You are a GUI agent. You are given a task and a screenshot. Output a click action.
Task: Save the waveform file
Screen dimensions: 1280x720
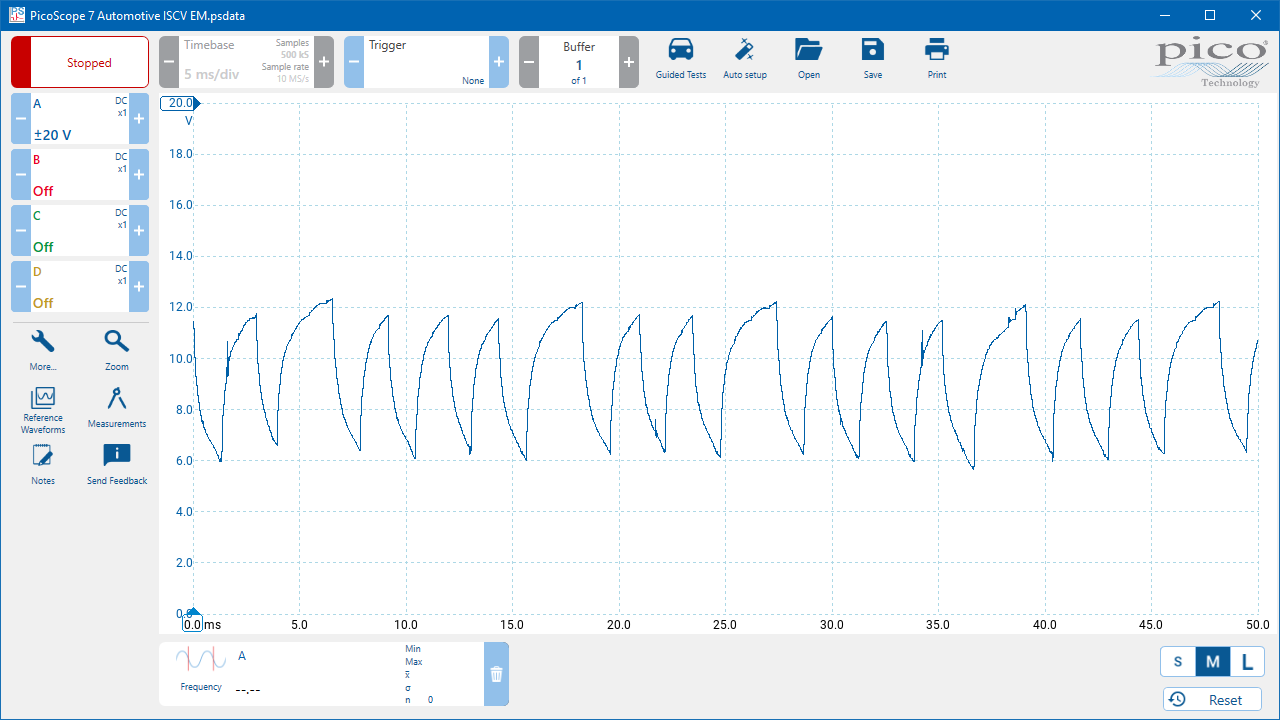click(872, 59)
